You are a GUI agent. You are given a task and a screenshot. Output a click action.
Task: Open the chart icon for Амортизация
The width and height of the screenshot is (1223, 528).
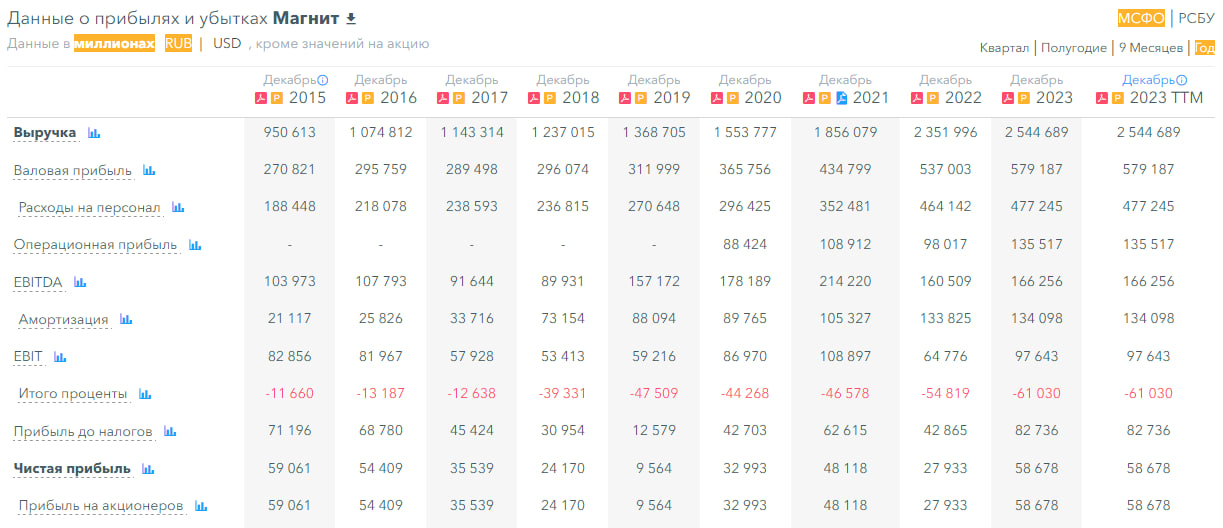126,320
